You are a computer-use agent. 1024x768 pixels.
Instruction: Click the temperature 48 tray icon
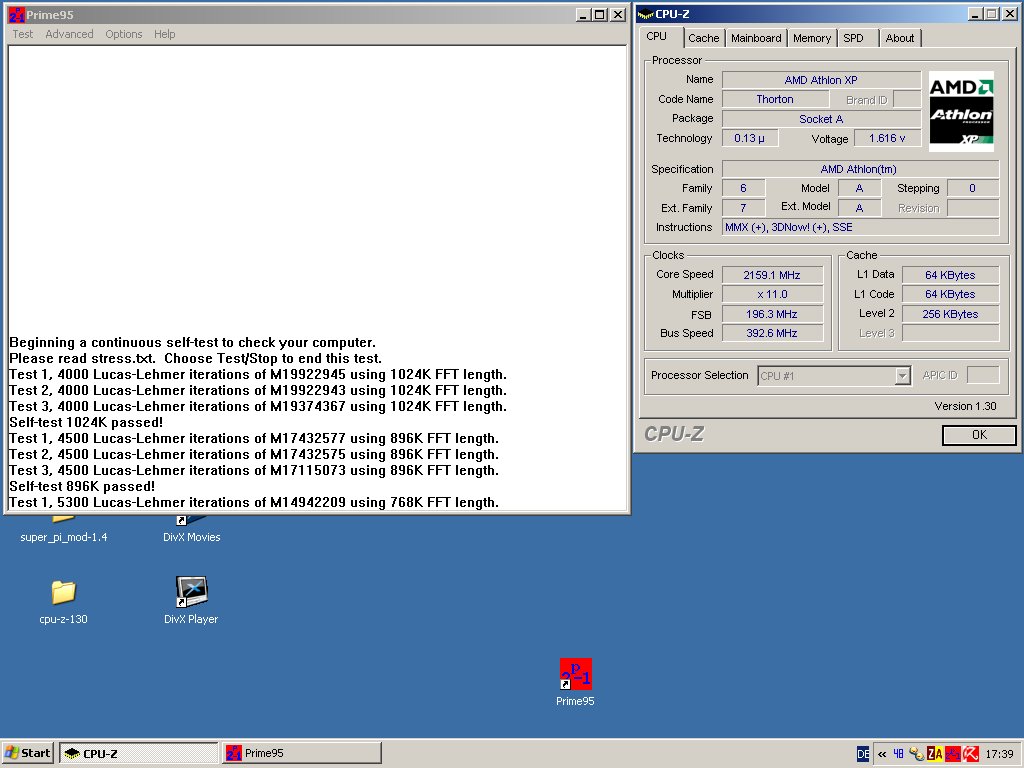898,754
